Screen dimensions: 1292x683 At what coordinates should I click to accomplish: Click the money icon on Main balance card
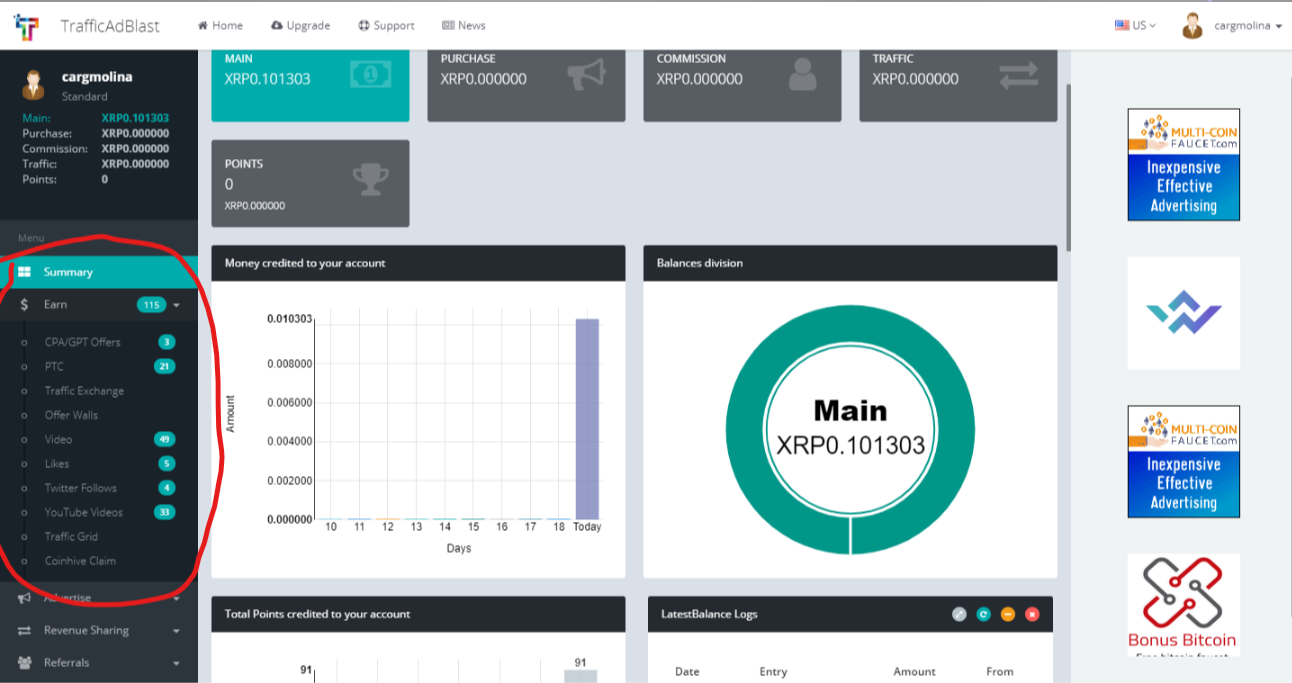click(x=370, y=74)
